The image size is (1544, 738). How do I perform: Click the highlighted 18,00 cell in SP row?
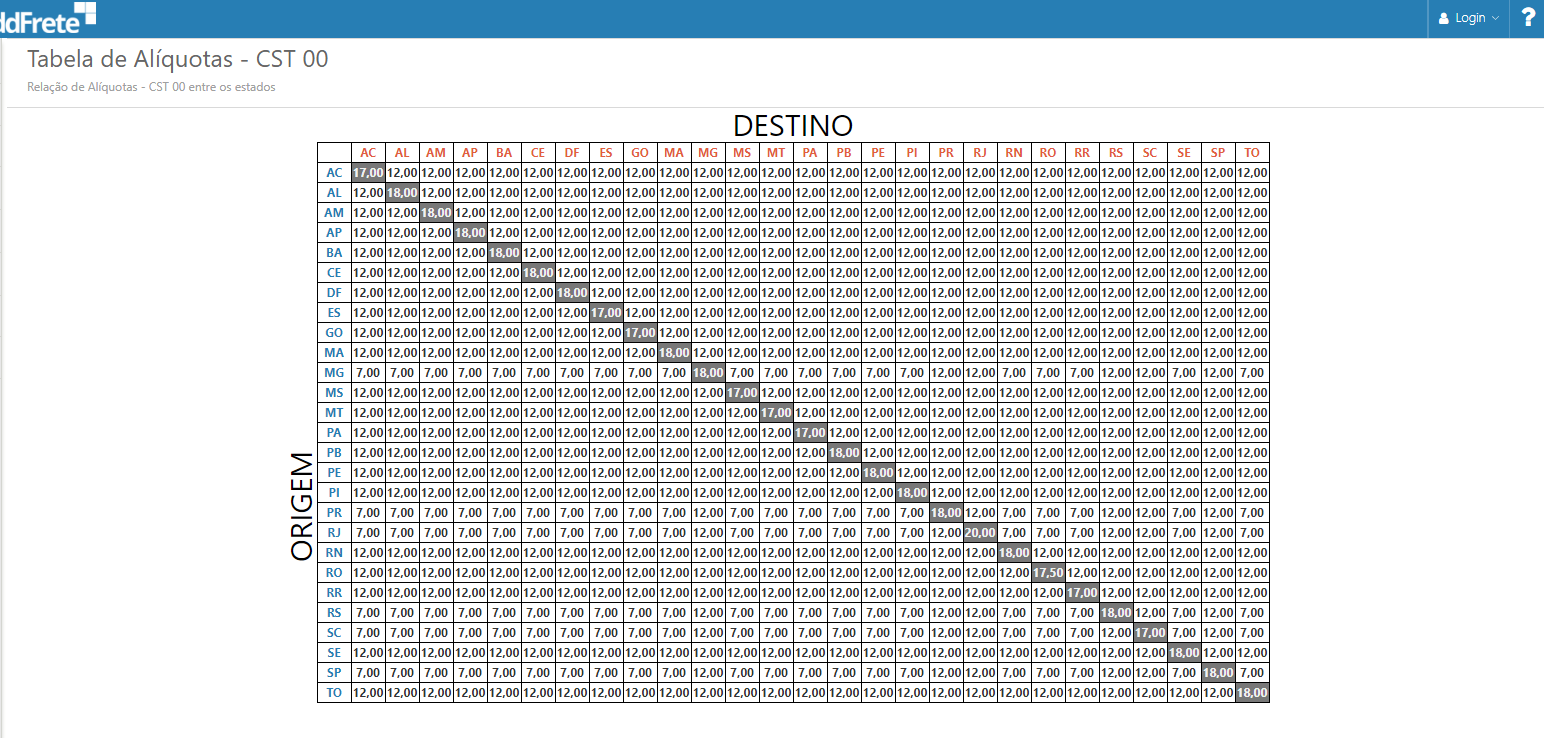point(1218,672)
